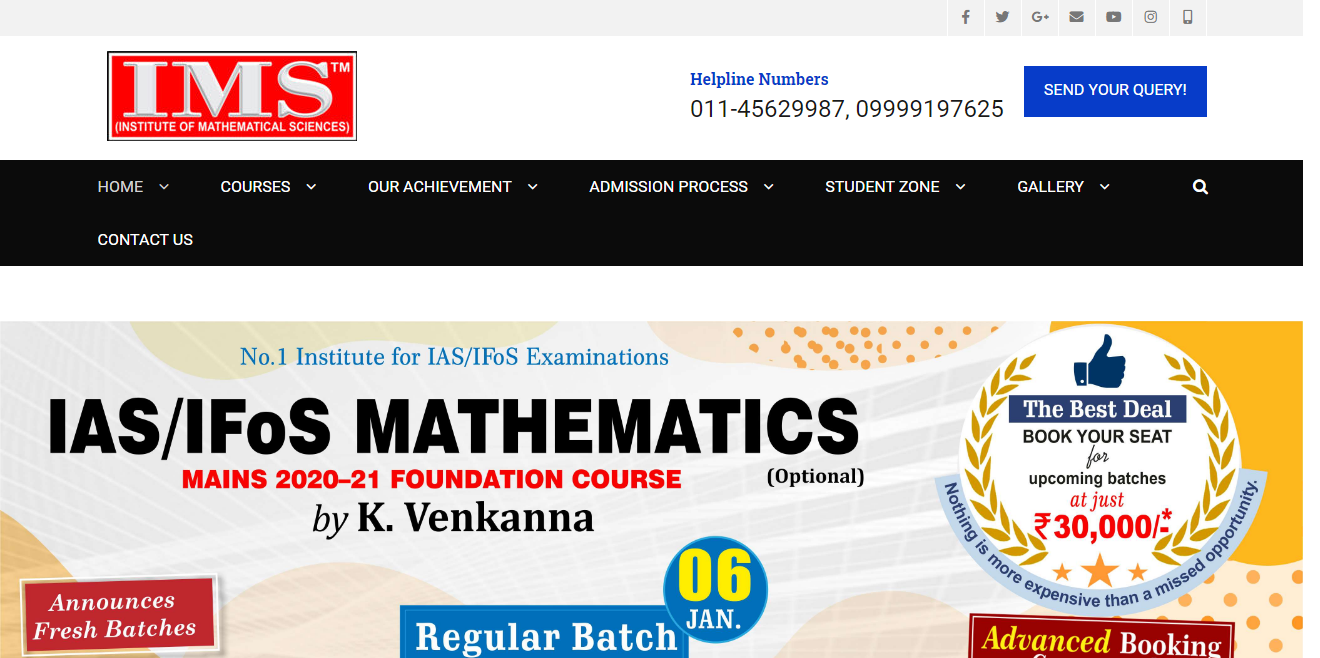The image size is (1320, 658).
Task: Open the Google Plus social icon
Action: pos(1039,17)
